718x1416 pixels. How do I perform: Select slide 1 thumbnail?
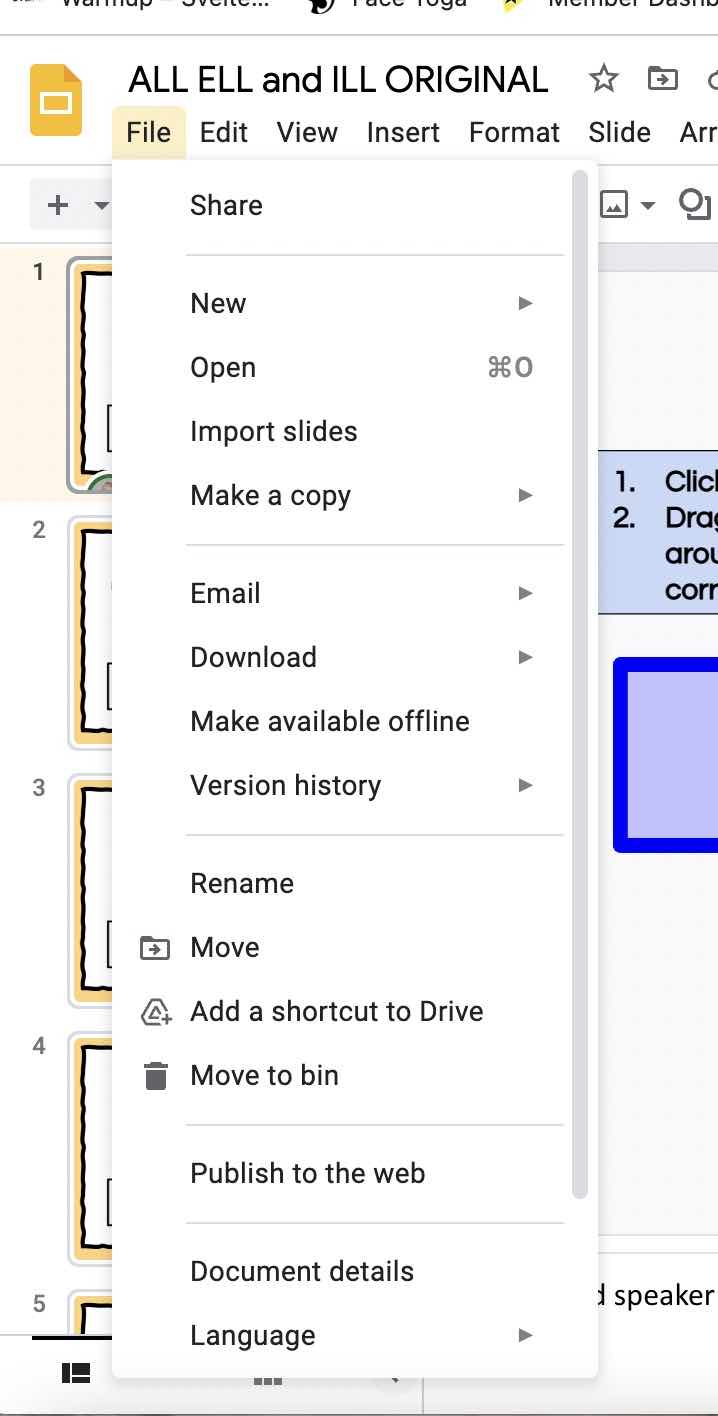(90, 375)
